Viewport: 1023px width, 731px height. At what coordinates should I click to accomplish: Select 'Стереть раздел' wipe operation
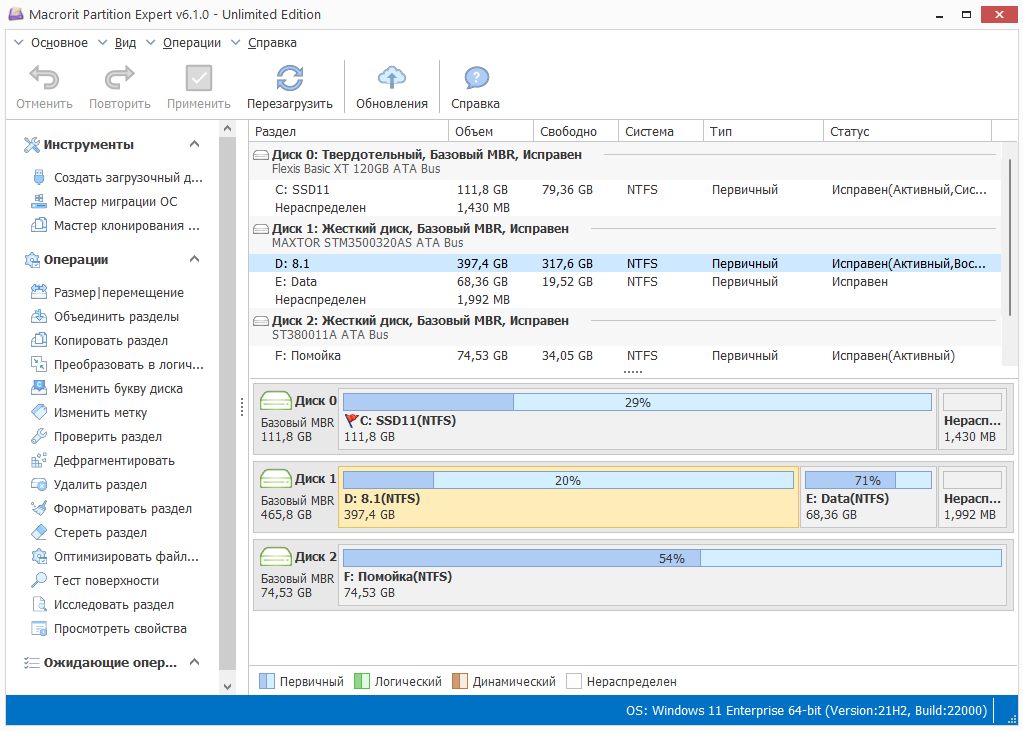tap(89, 533)
